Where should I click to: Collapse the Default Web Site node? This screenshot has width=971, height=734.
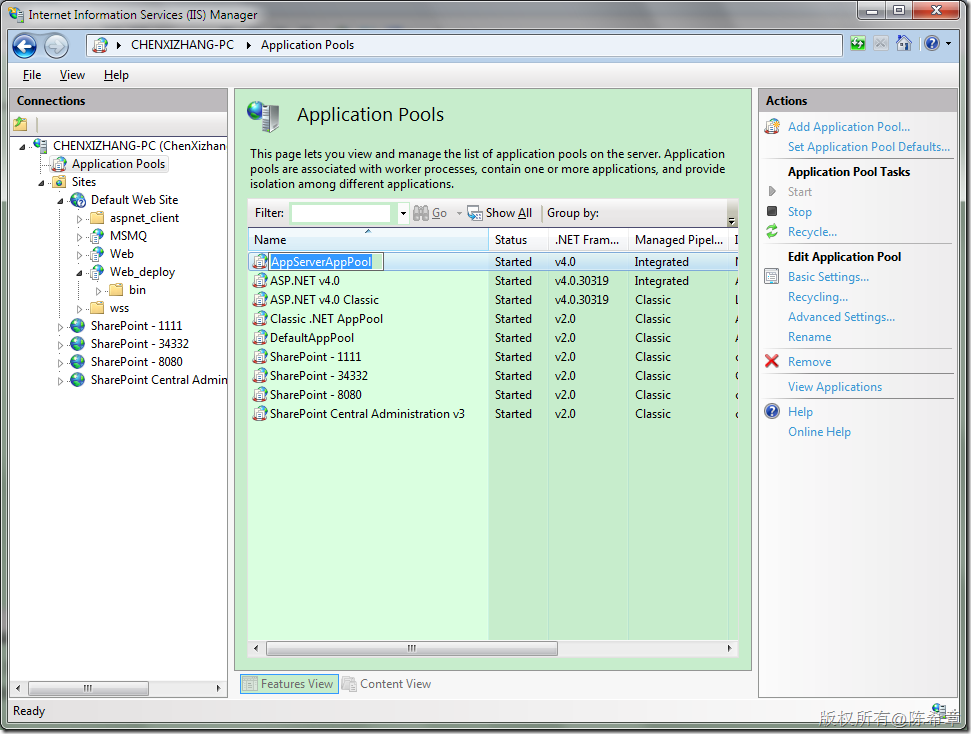61,200
